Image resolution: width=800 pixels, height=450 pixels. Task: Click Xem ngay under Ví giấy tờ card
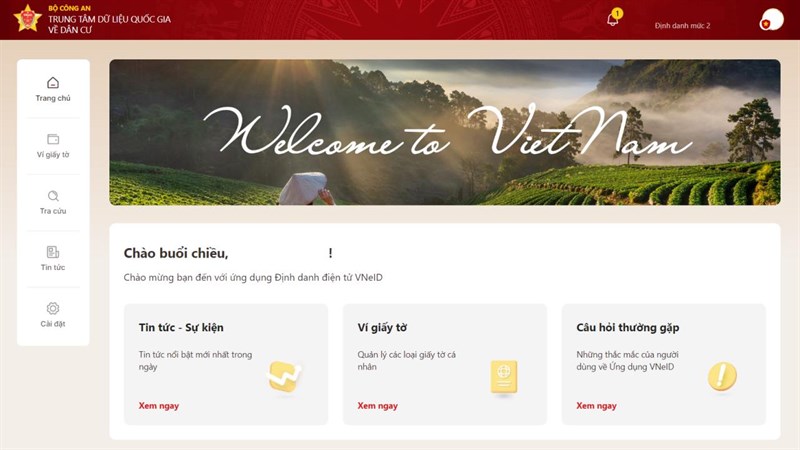pos(378,406)
